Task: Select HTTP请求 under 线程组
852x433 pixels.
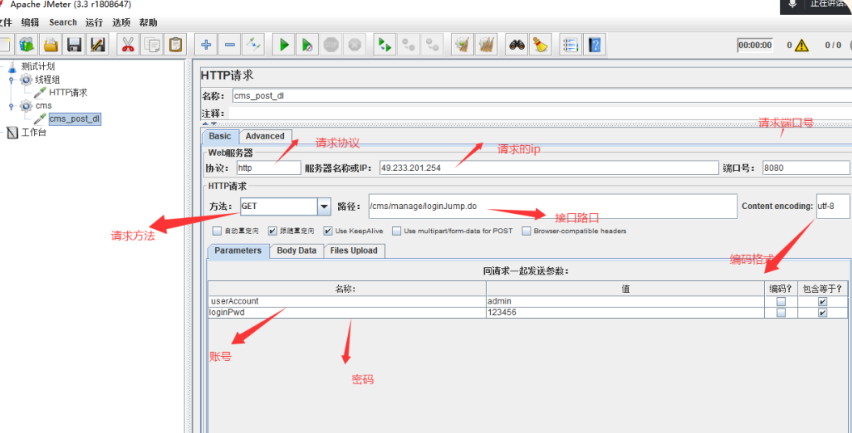Action: tap(68, 92)
